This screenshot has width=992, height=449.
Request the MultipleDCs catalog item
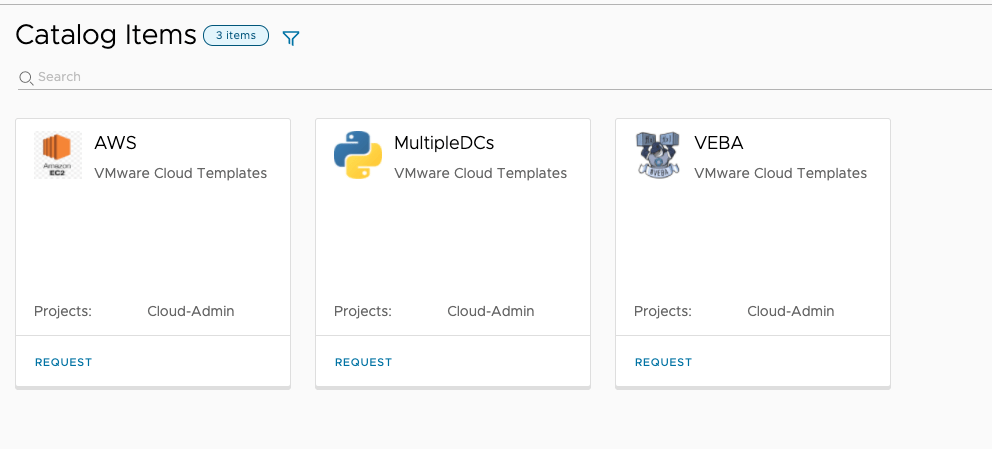[x=363, y=362]
